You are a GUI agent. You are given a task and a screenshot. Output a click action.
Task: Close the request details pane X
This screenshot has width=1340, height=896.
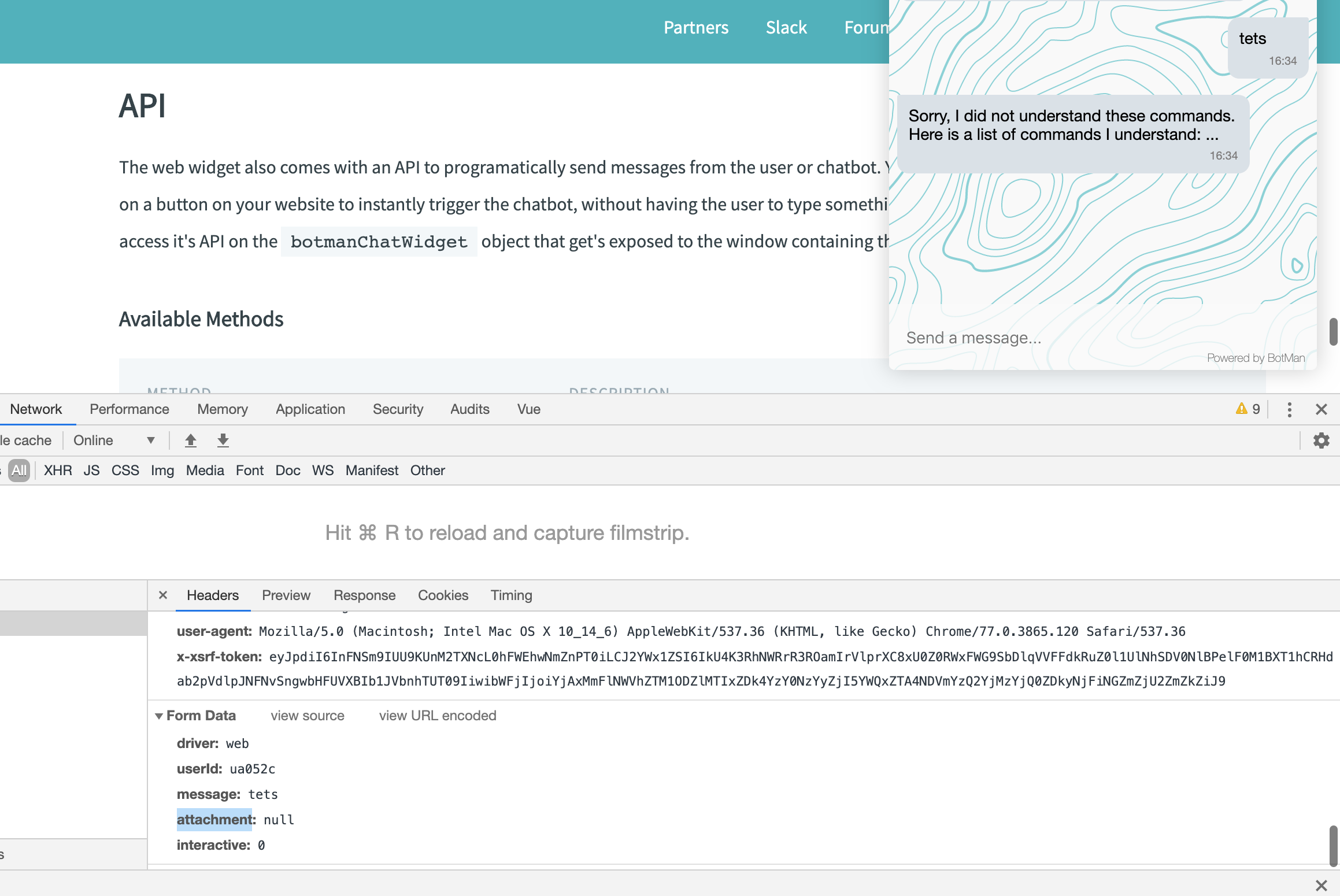[x=163, y=595]
